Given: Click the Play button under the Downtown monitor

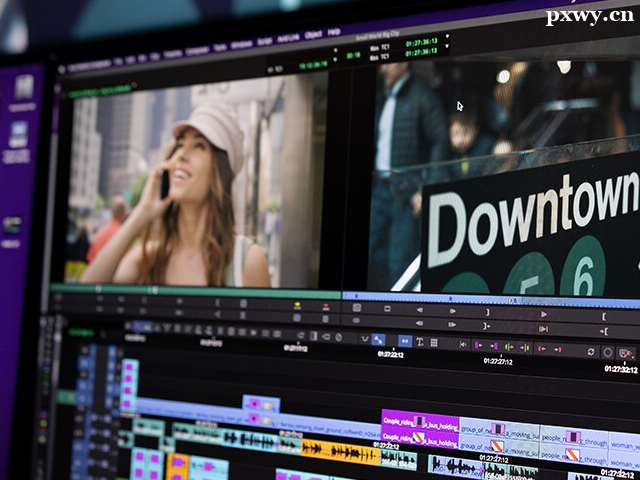Looking at the screenshot, I should click(542, 313).
